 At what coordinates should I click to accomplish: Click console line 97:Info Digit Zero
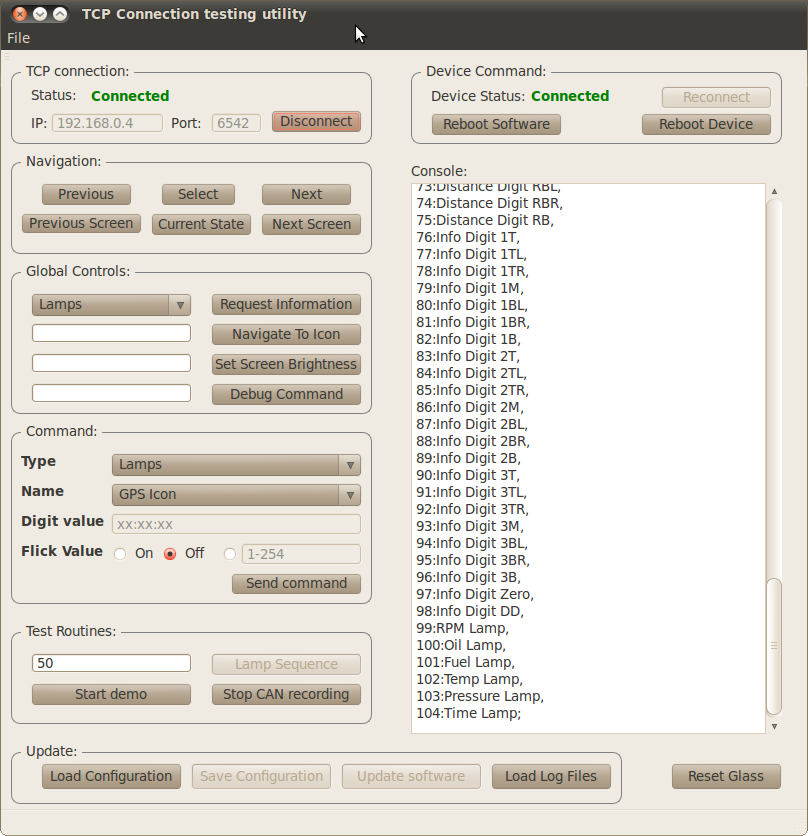[475, 594]
